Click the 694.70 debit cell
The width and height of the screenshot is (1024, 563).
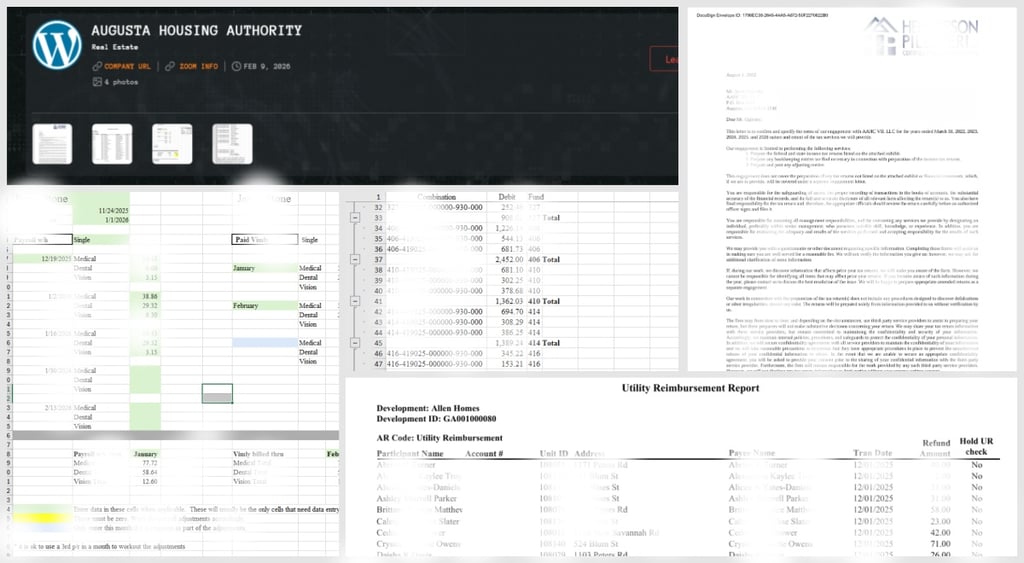tap(509, 312)
